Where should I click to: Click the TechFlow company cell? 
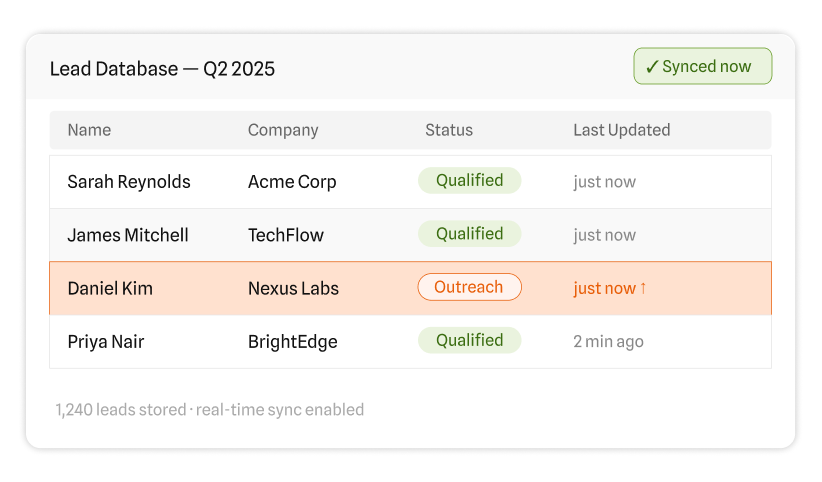pyautogui.click(x=286, y=235)
